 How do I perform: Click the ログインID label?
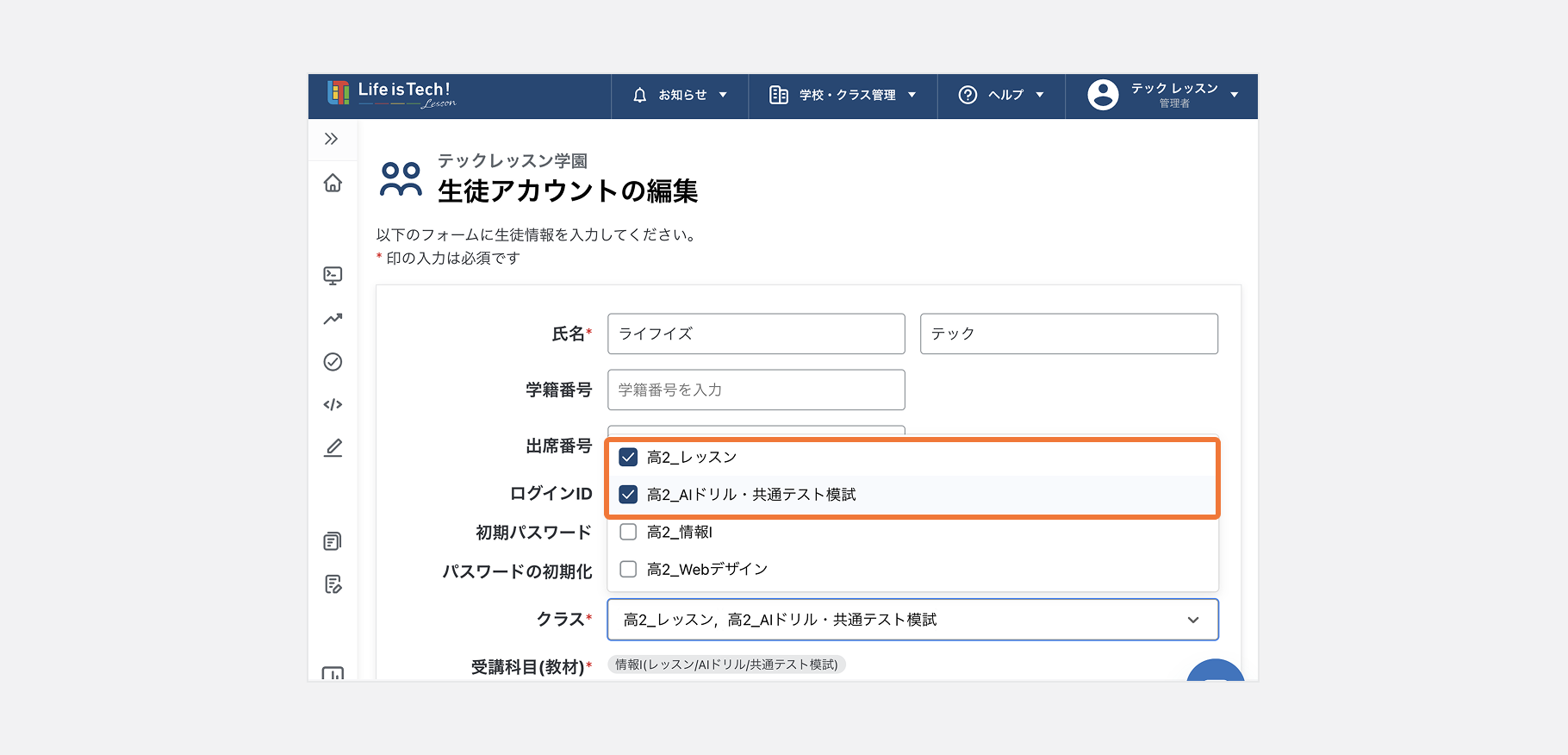pyautogui.click(x=551, y=493)
